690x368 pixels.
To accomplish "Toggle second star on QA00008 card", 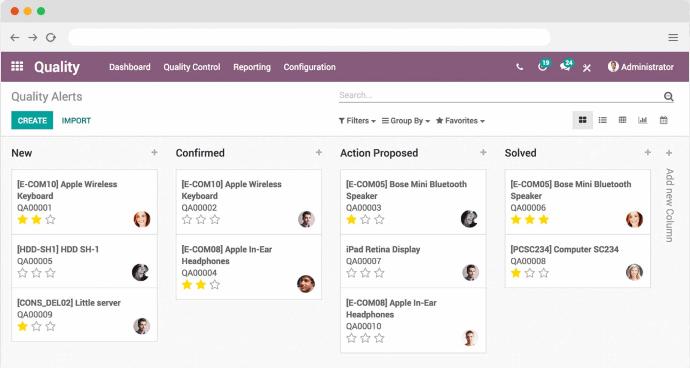I will (x=530, y=273).
